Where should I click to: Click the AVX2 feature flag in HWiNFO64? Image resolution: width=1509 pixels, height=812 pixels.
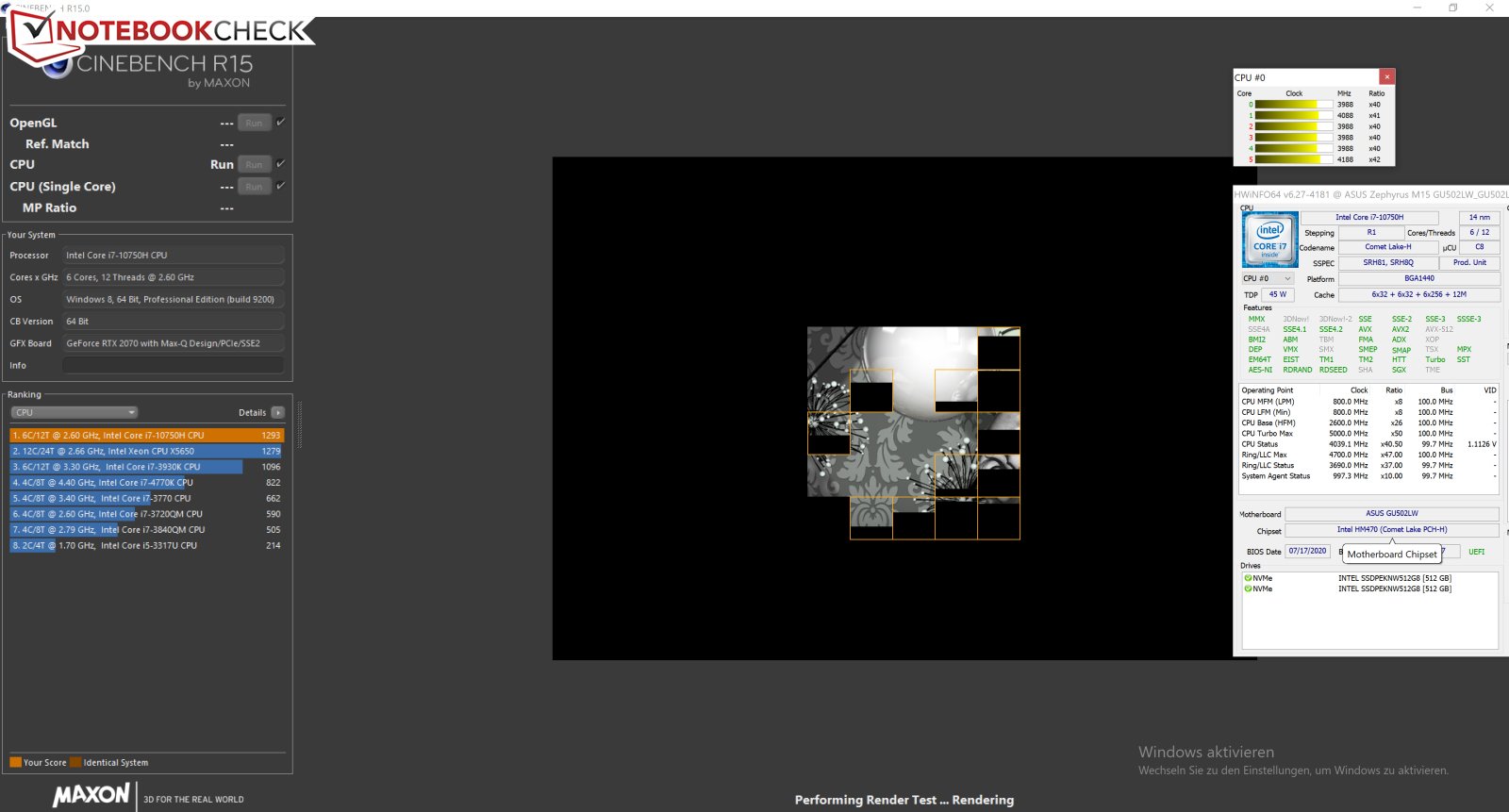coord(1401,329)
